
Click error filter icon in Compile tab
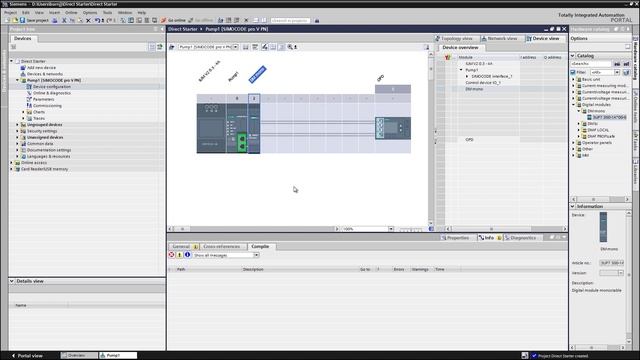pos(172,255)
